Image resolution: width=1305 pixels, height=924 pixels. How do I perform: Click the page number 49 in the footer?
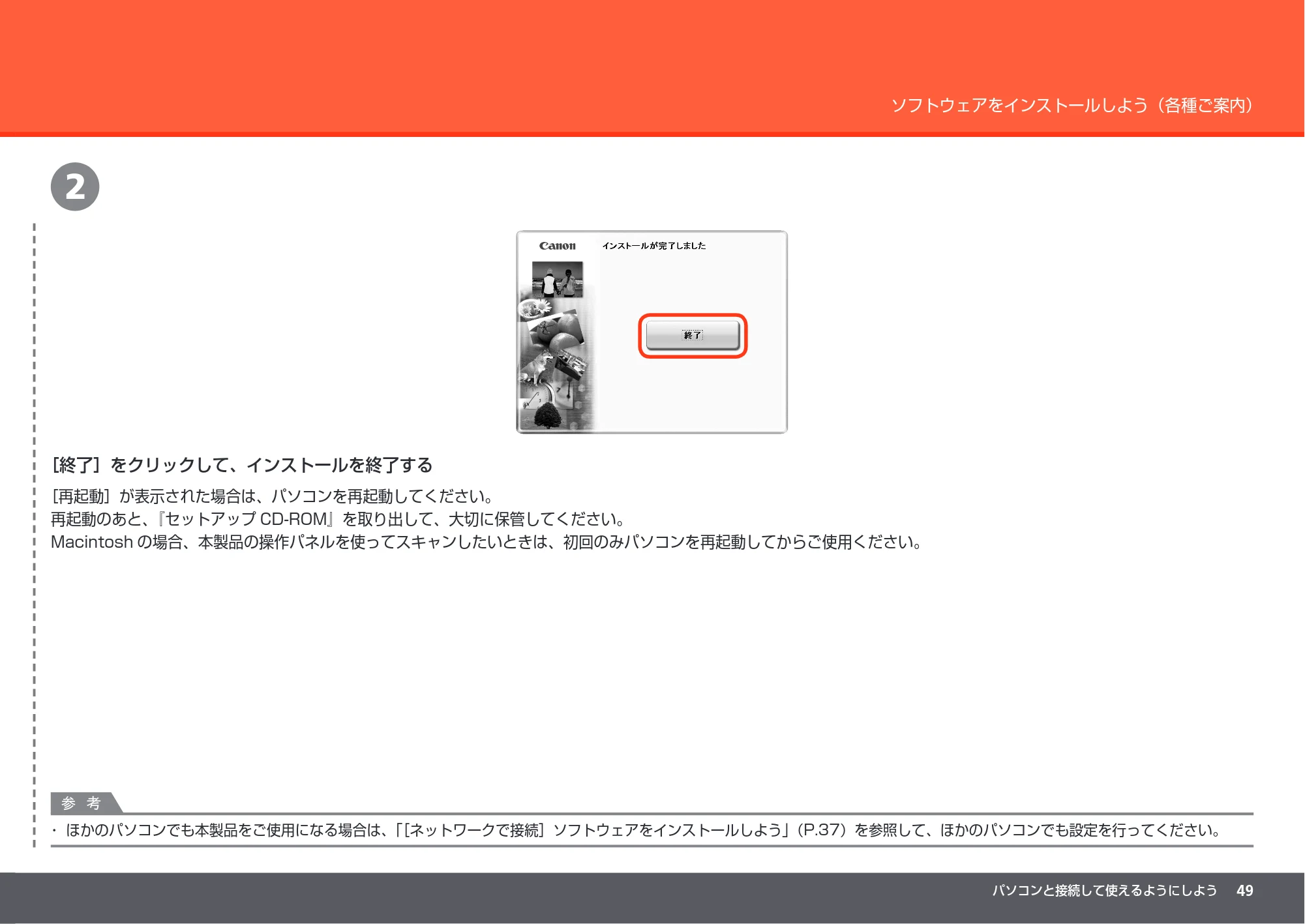pos(1245,891)
